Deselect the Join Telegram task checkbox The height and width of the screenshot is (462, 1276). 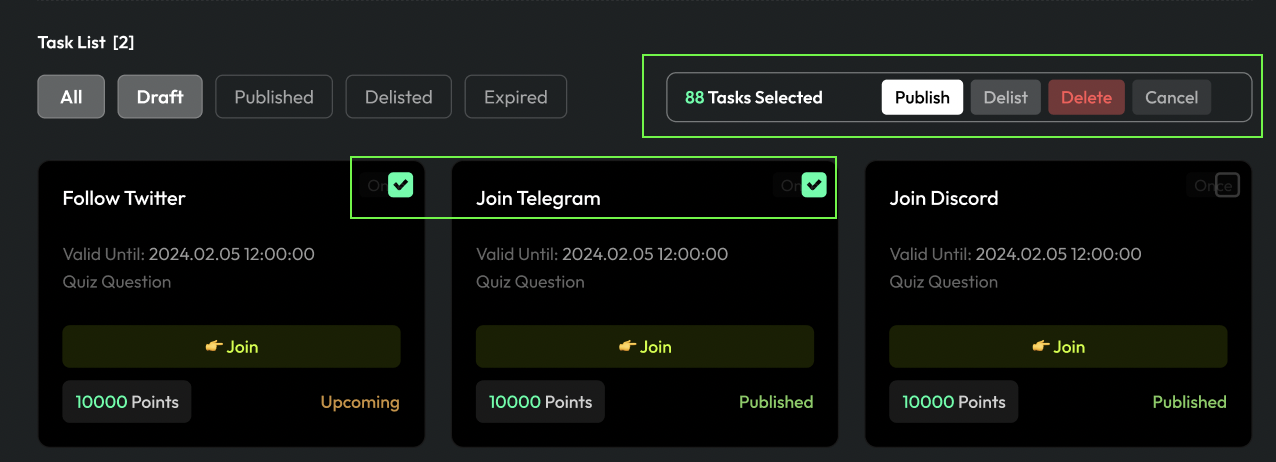coord(814,185)
